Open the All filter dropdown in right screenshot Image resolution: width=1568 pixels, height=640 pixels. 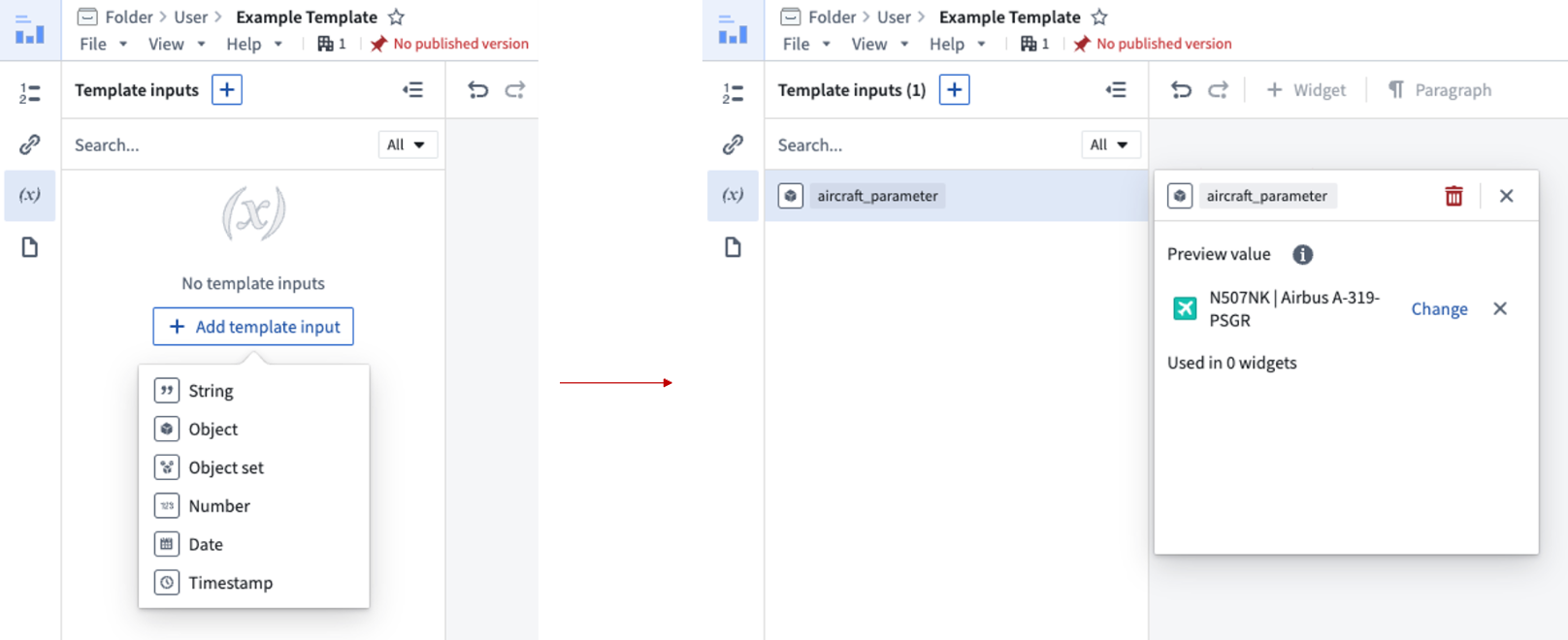(1110, 144)
